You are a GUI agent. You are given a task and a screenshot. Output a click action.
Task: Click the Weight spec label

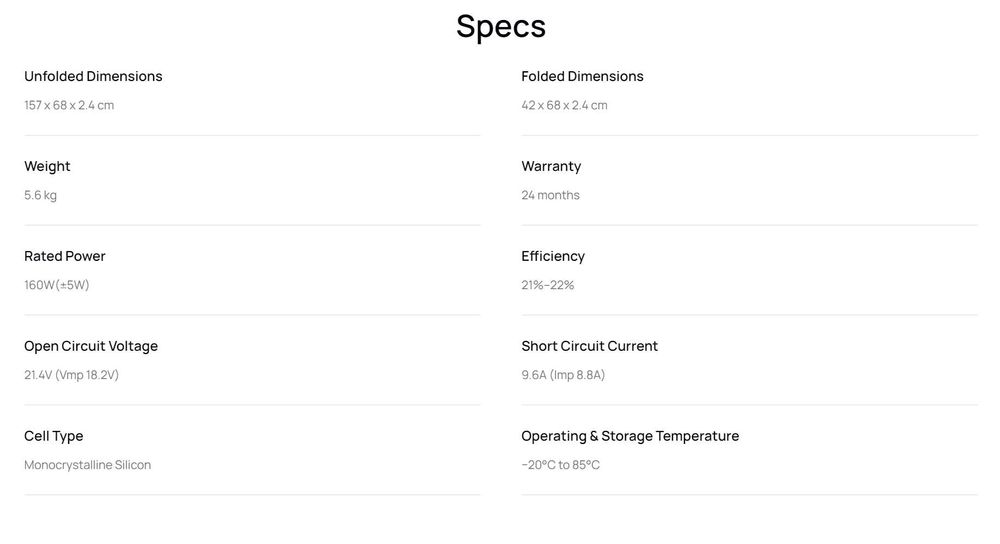point(47,166)
